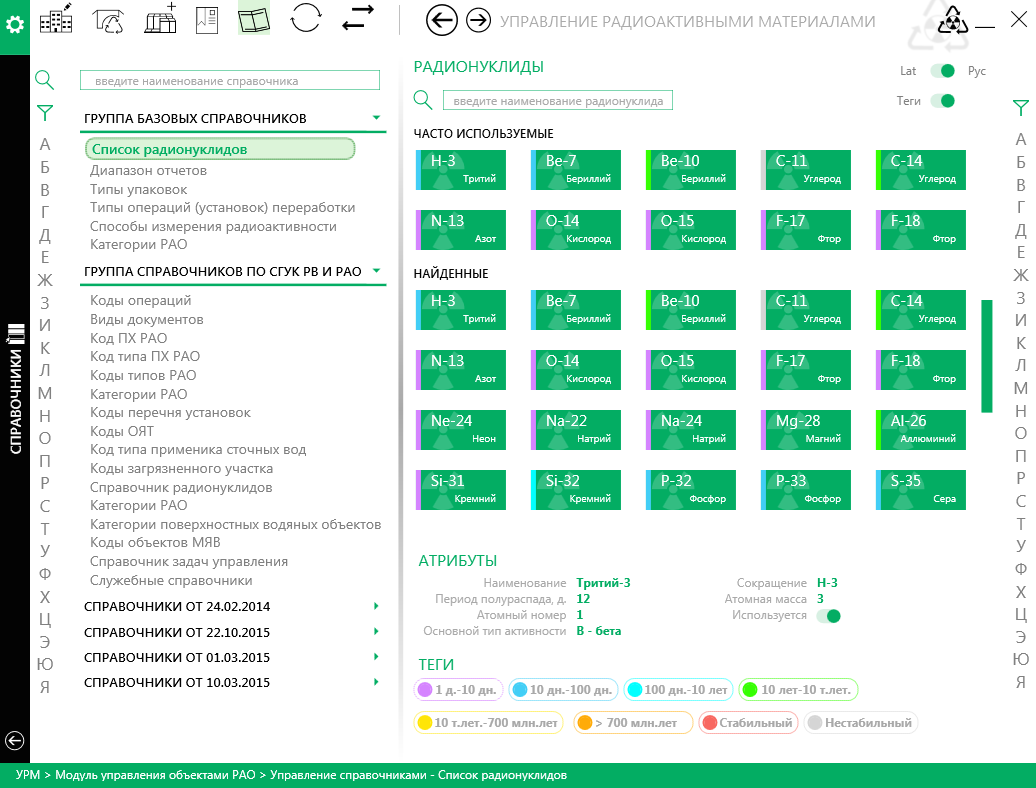Open Справочник радионуклидов entry
The height and width of the screenshot is (788, 1036).
pyautogui.click(x=180, y=487)
